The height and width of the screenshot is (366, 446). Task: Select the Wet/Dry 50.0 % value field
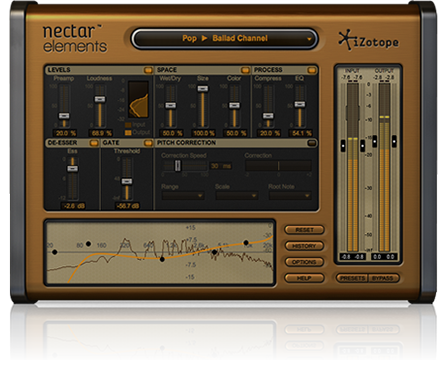[172, 133]
